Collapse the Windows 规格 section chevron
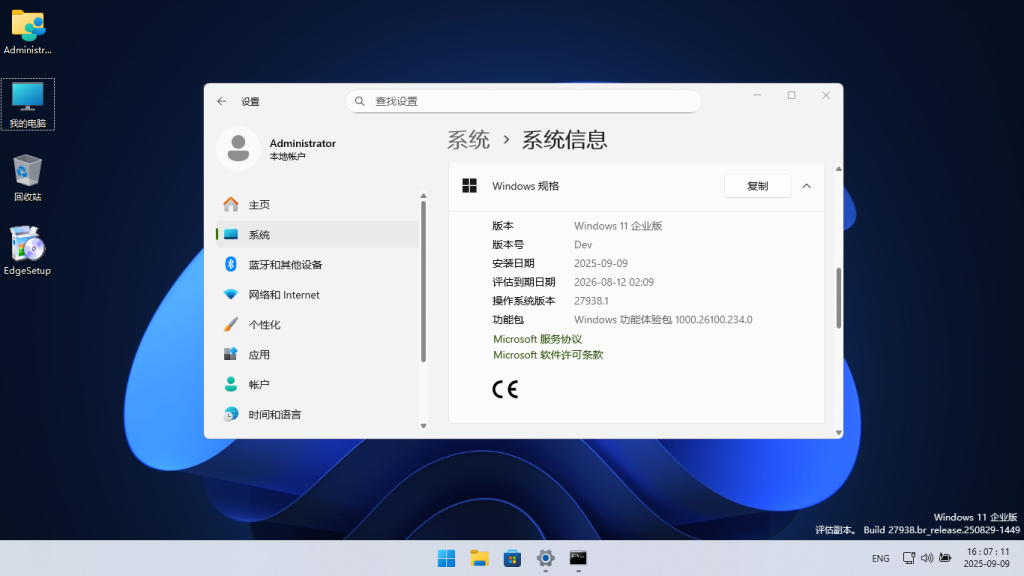 click(x=807, y=186)
